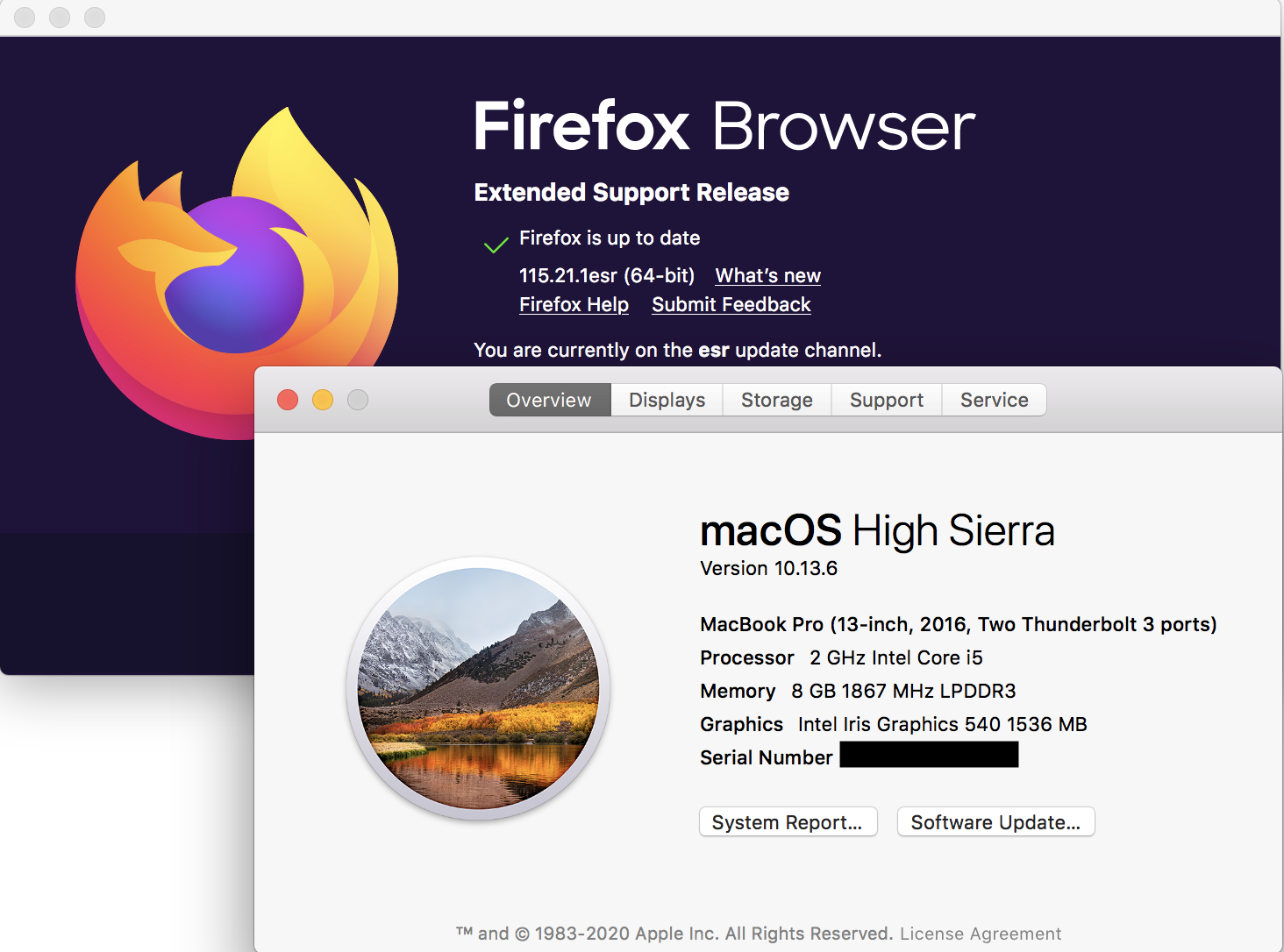
Task: Click the MacBook Pro (13-inch, 2016) model line
Action: [x=958, y=624]
